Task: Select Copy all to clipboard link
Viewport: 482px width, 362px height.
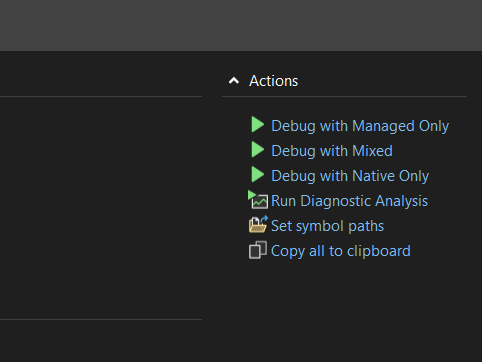Action: (x=341, y=251)
